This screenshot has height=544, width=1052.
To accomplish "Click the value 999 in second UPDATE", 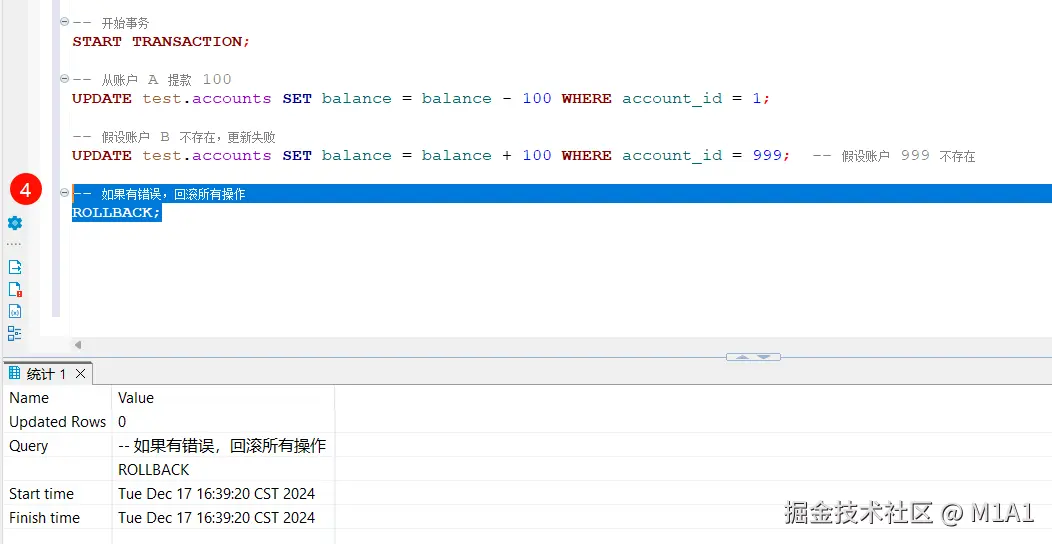I will pyautogui.click(x=767, y=156).
